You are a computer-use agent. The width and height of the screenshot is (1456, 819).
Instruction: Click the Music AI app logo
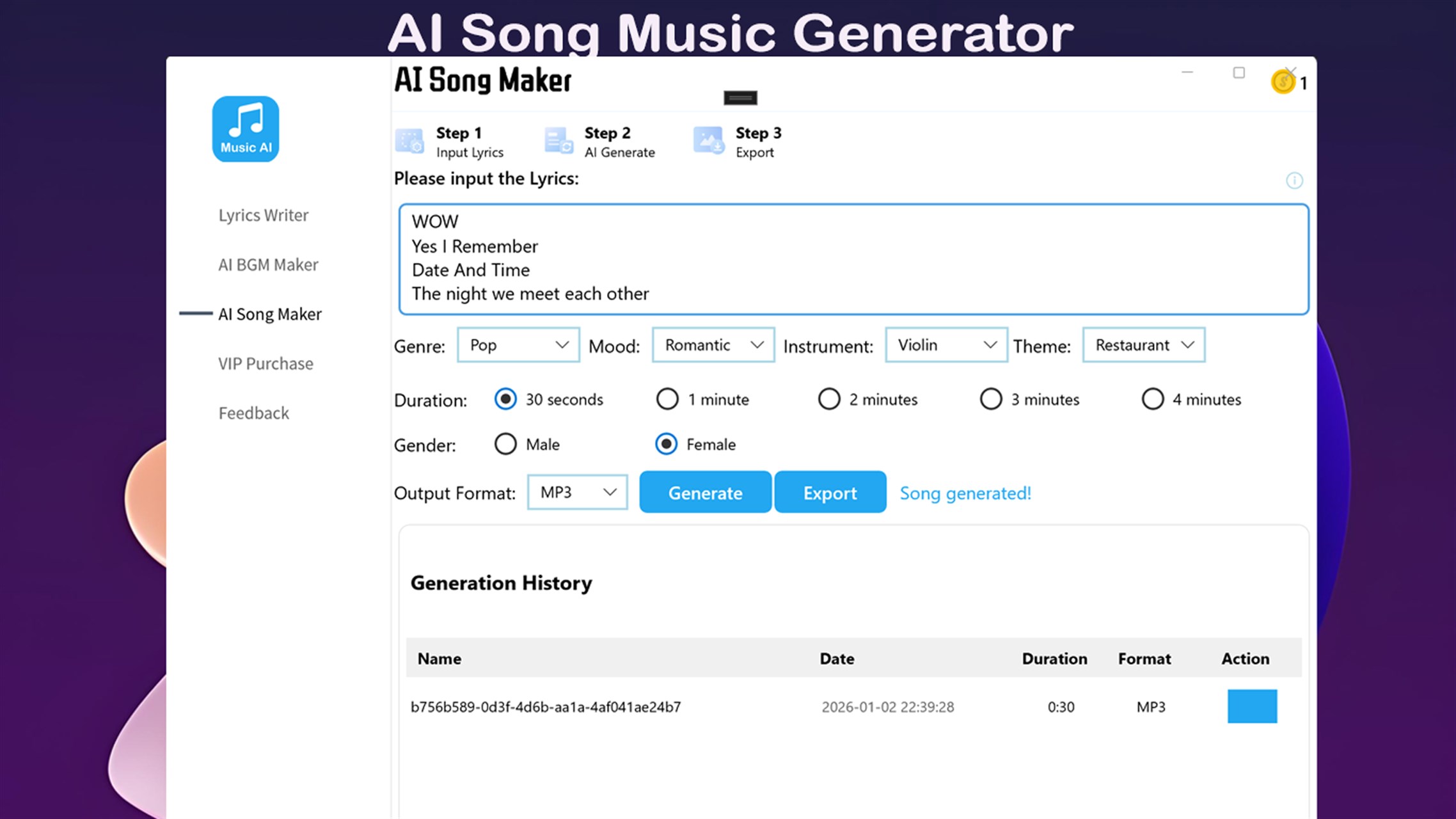246,129
